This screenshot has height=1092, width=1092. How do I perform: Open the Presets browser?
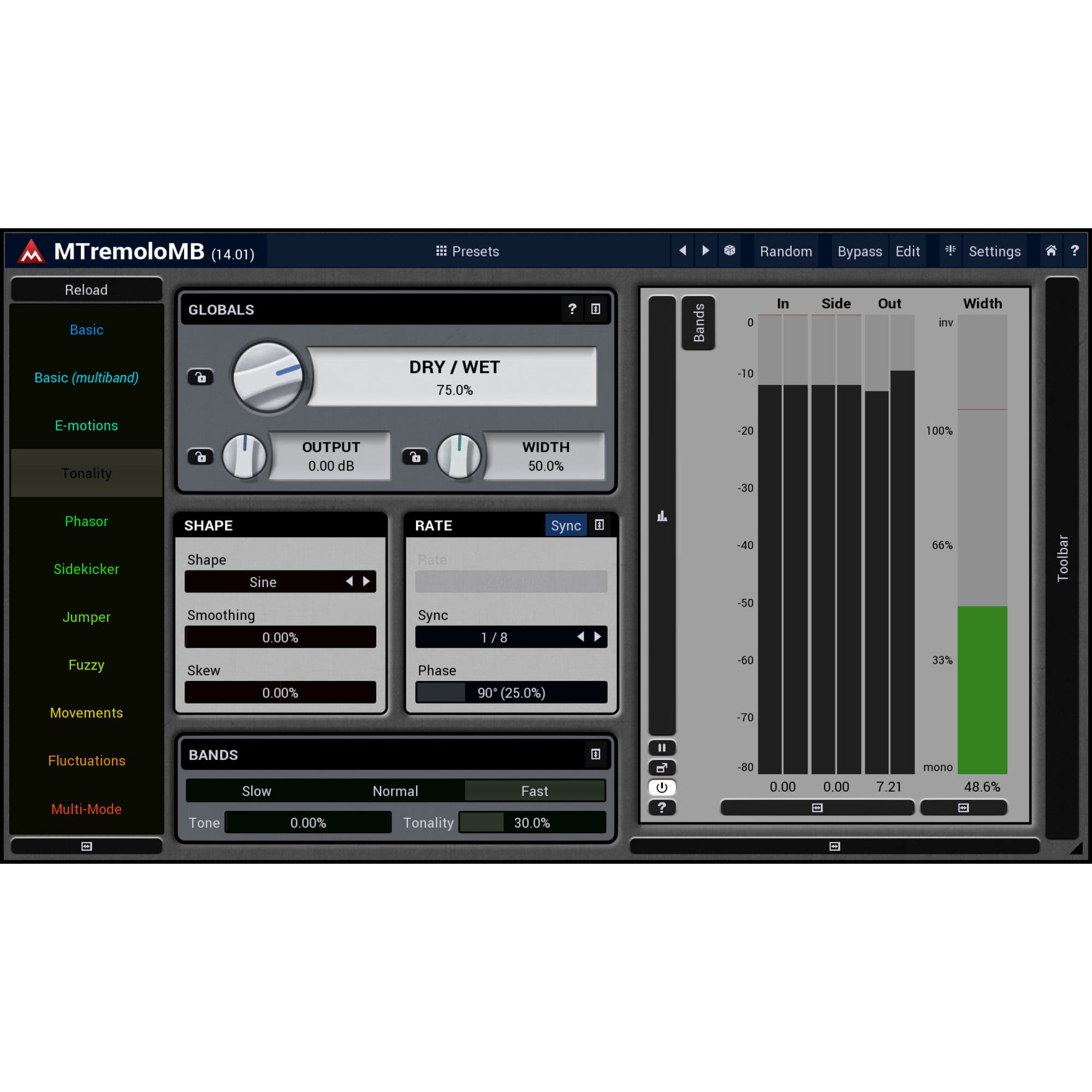(468, 251)
